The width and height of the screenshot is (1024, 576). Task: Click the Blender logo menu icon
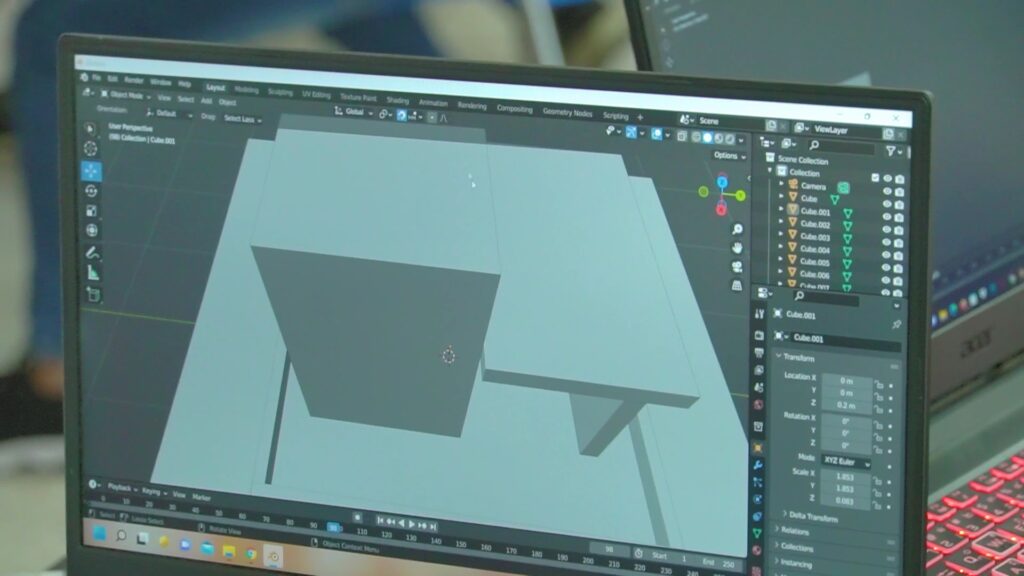coord(84,76)
